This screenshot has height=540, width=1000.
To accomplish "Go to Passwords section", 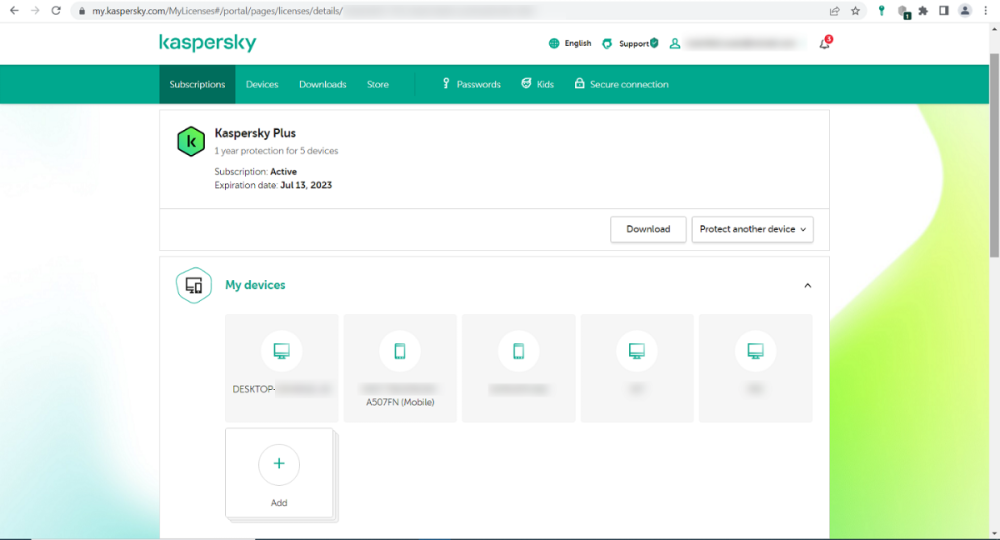I will [478, 84].
